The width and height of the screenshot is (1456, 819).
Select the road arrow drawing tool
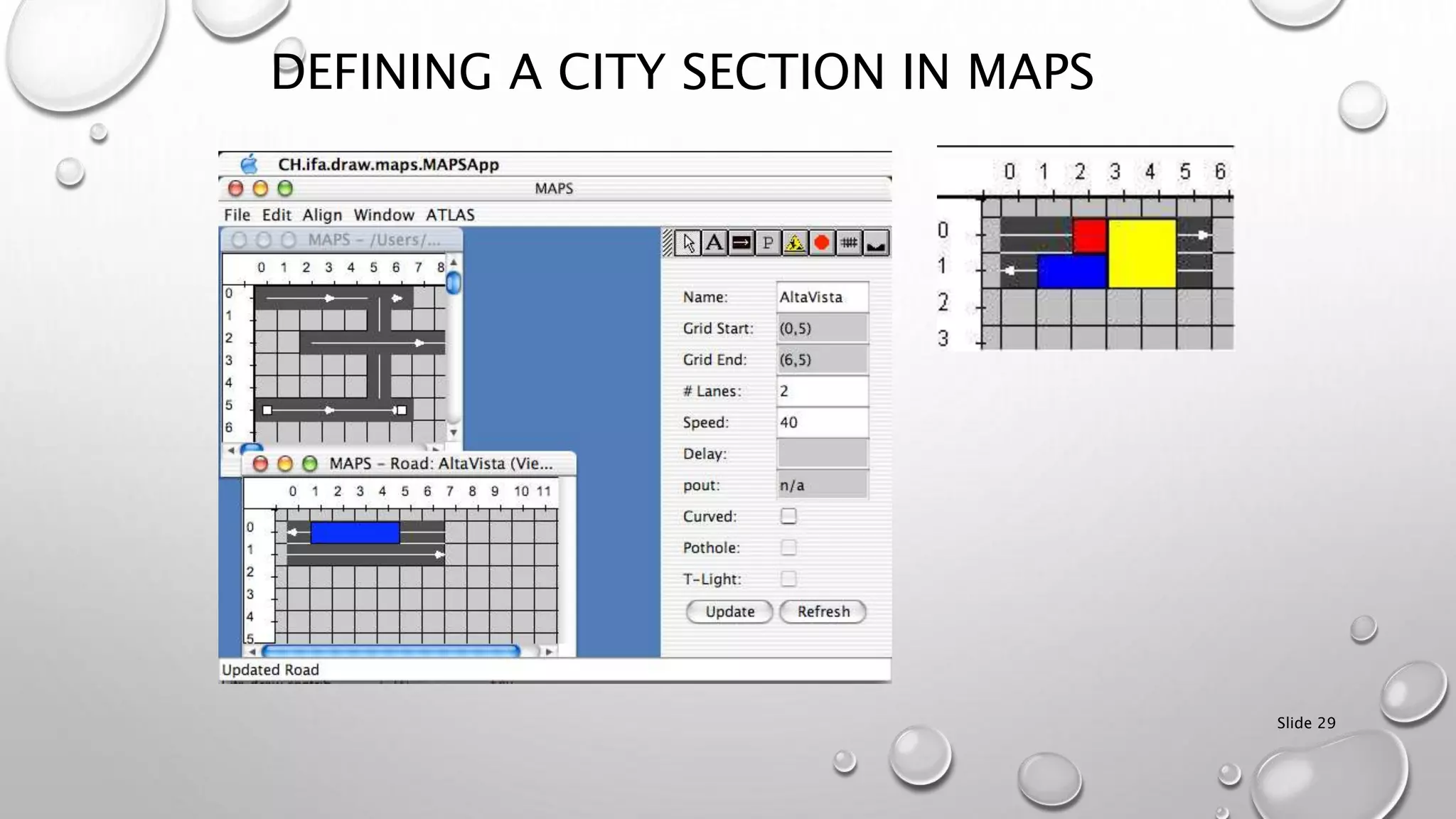coord(742,243)
